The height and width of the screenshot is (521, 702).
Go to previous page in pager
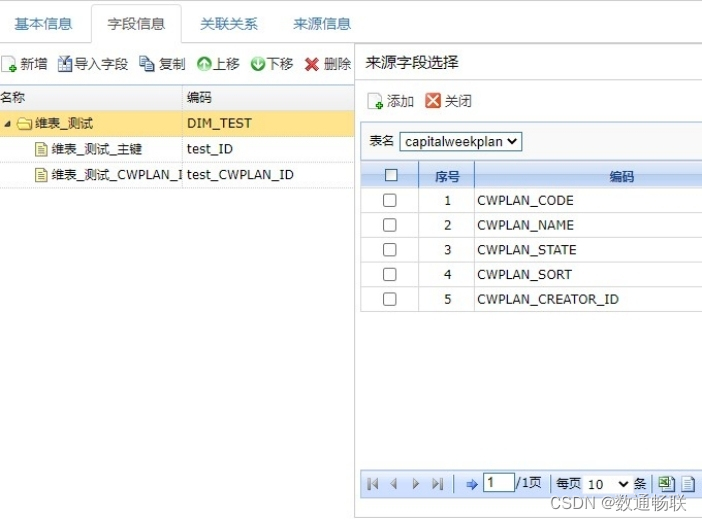(394, 484)
